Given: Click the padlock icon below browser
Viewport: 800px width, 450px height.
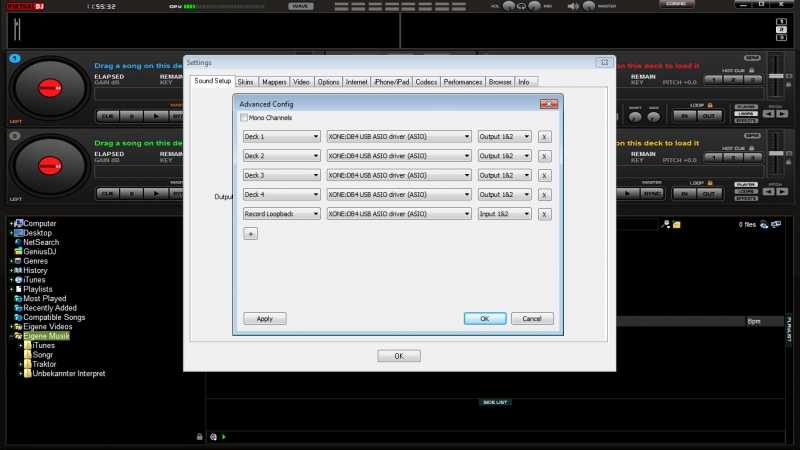Looking at the screenshot, I should pos(200,436).
